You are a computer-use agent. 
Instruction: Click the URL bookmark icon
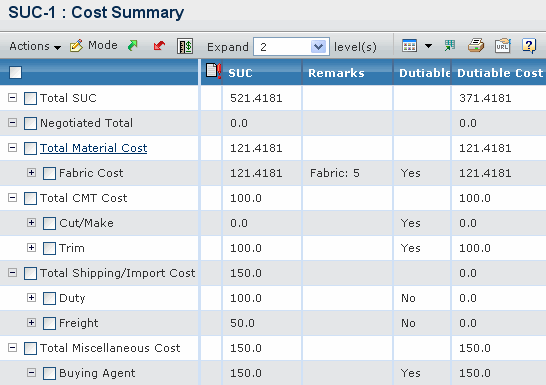tap(502, 46)
